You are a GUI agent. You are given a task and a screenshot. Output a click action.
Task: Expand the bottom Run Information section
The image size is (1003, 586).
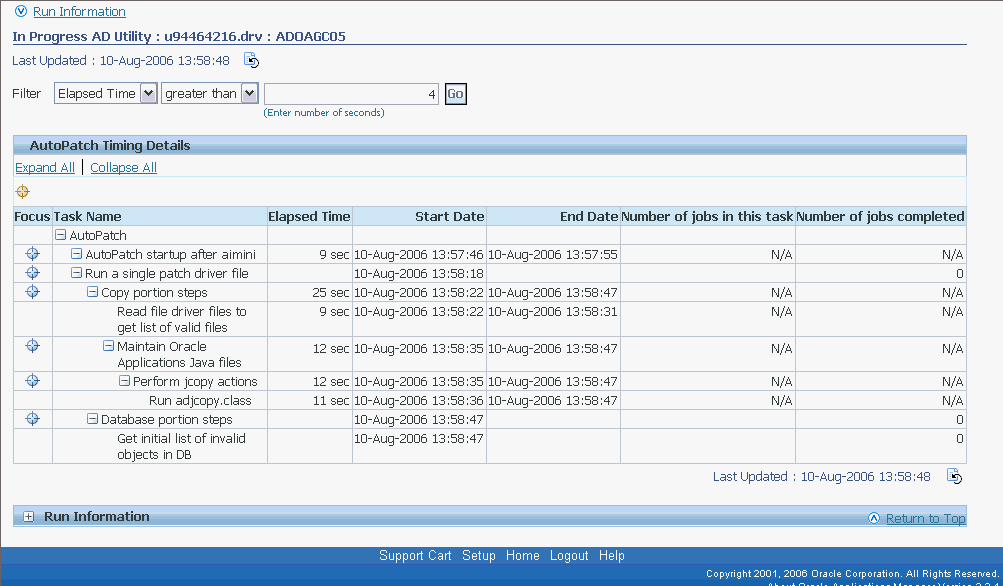[29, 517]
